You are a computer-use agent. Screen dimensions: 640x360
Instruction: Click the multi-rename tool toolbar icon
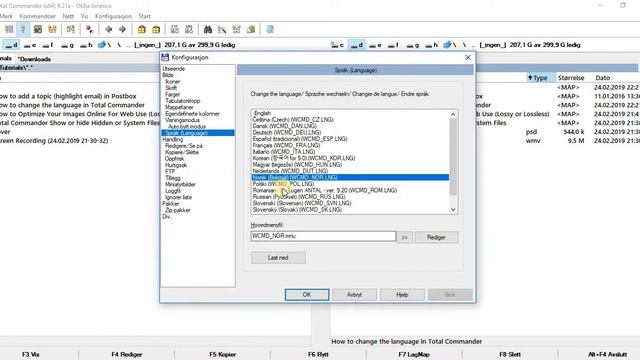(222, 29)
